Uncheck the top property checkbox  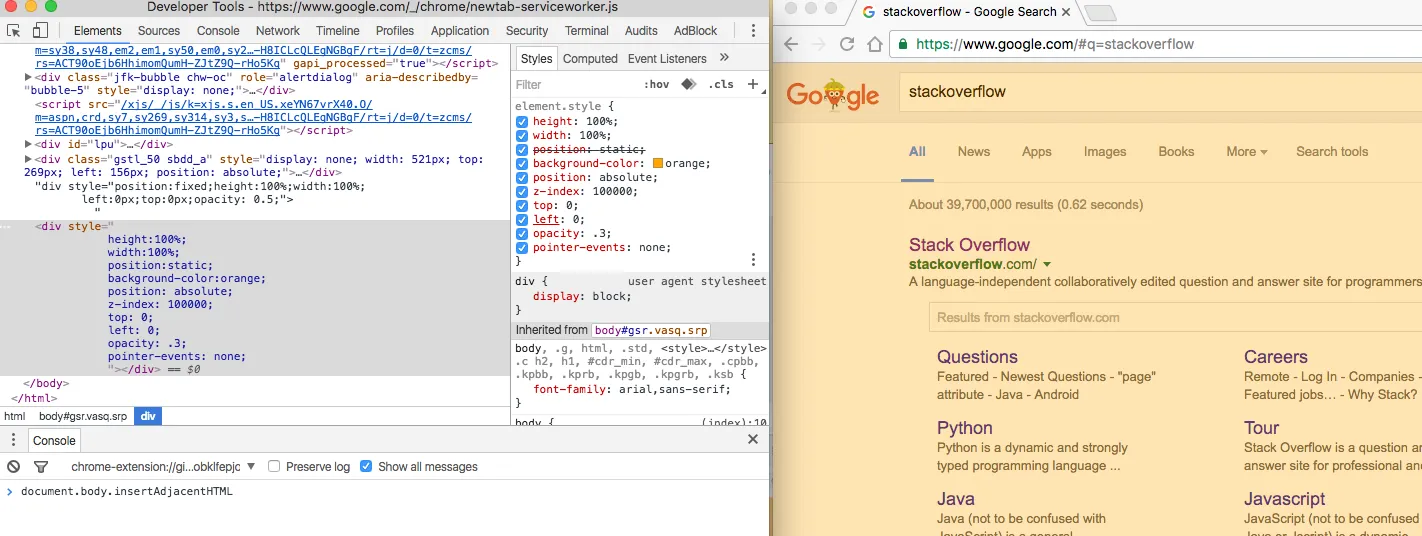point(522,206)
